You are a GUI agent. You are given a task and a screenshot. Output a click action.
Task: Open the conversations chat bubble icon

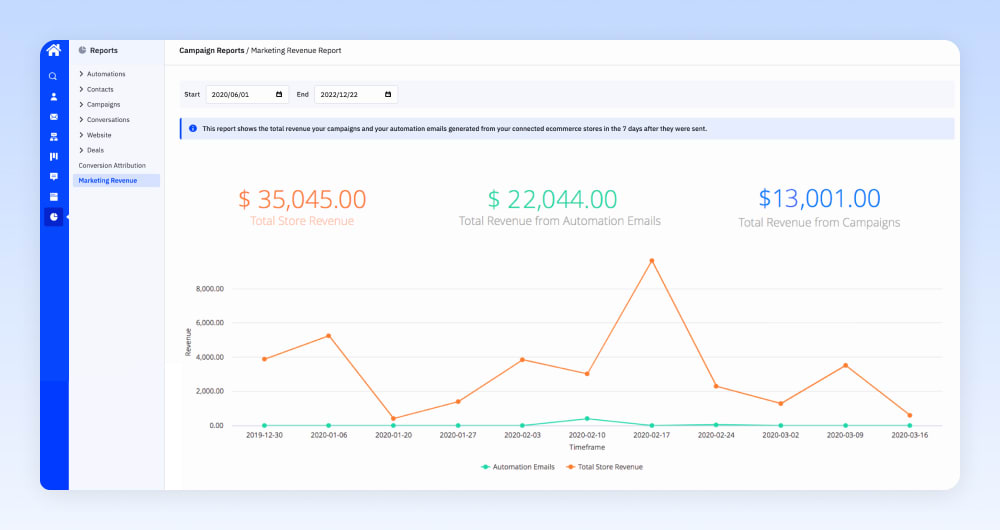click(x=54, y=177)
